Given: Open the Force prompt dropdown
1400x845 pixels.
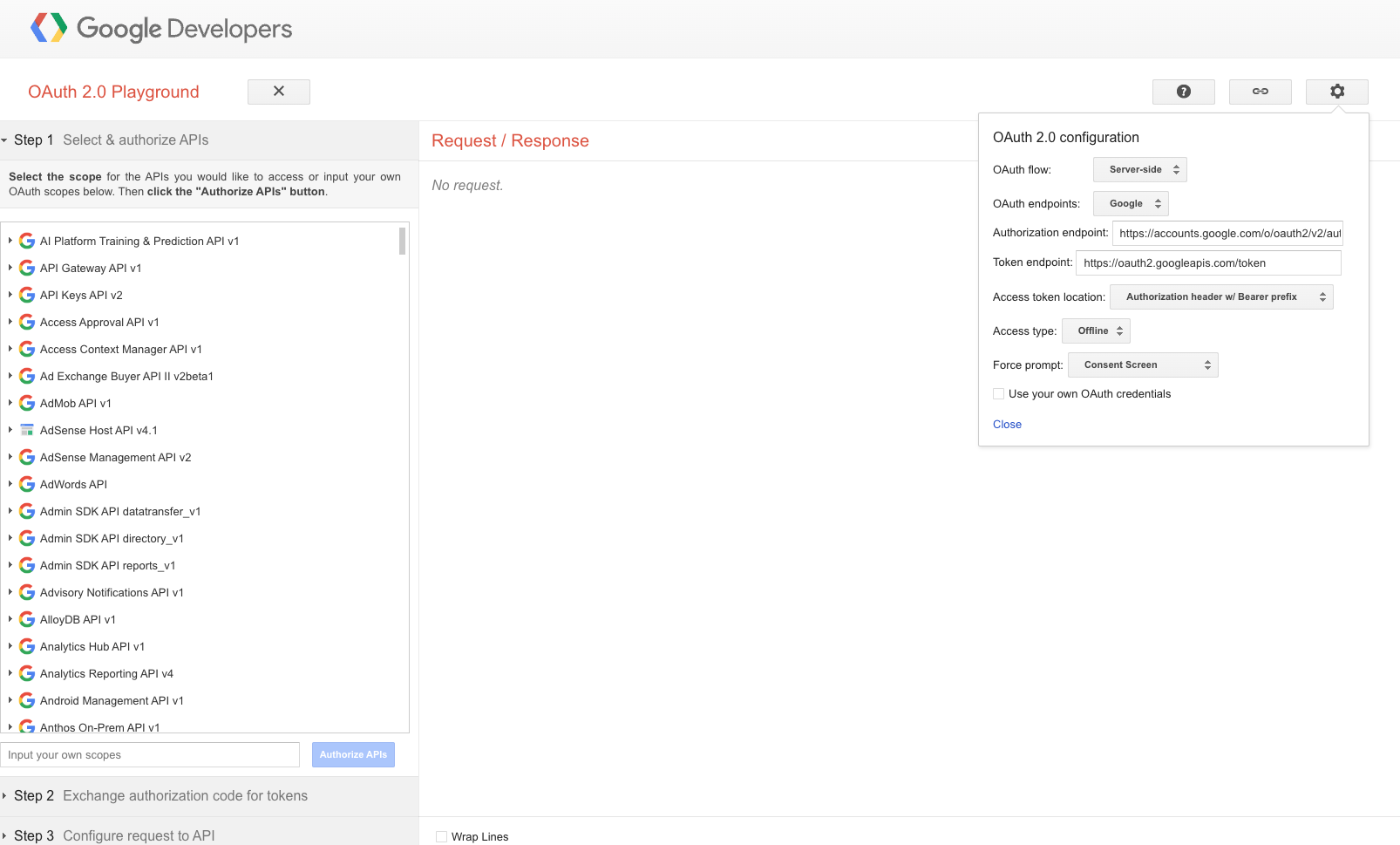Looking at the screenshot, I should [1143, 365].
